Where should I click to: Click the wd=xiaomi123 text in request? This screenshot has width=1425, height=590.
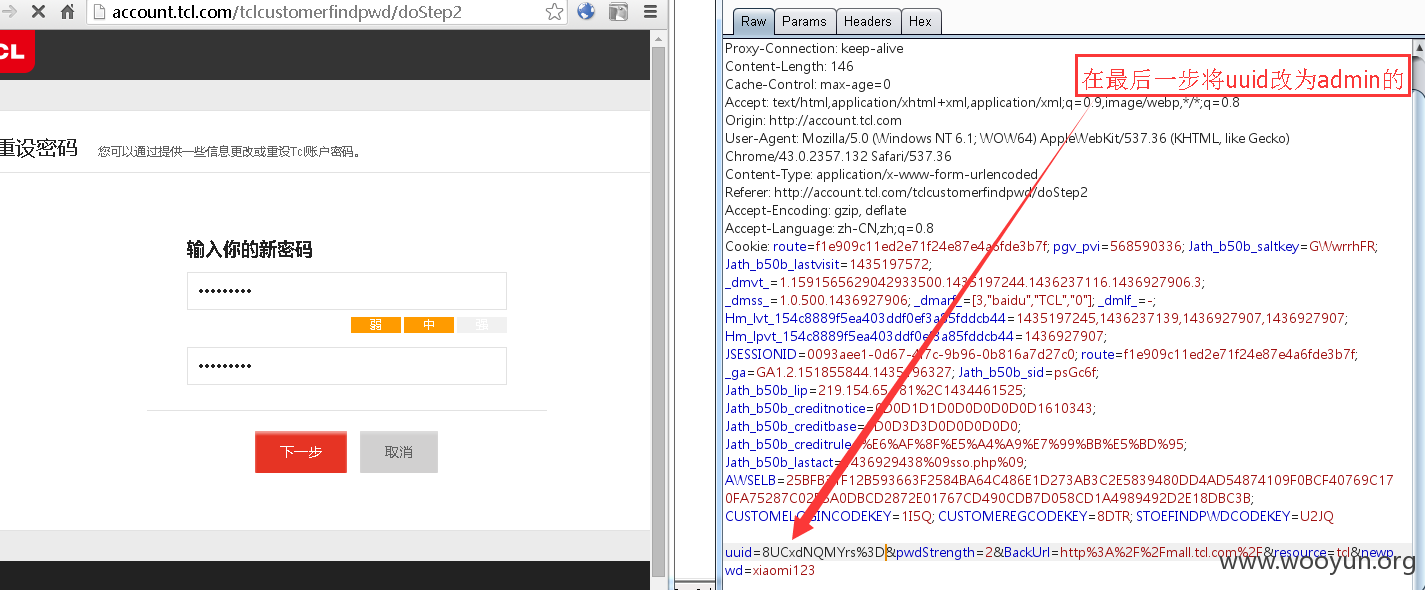770,570
